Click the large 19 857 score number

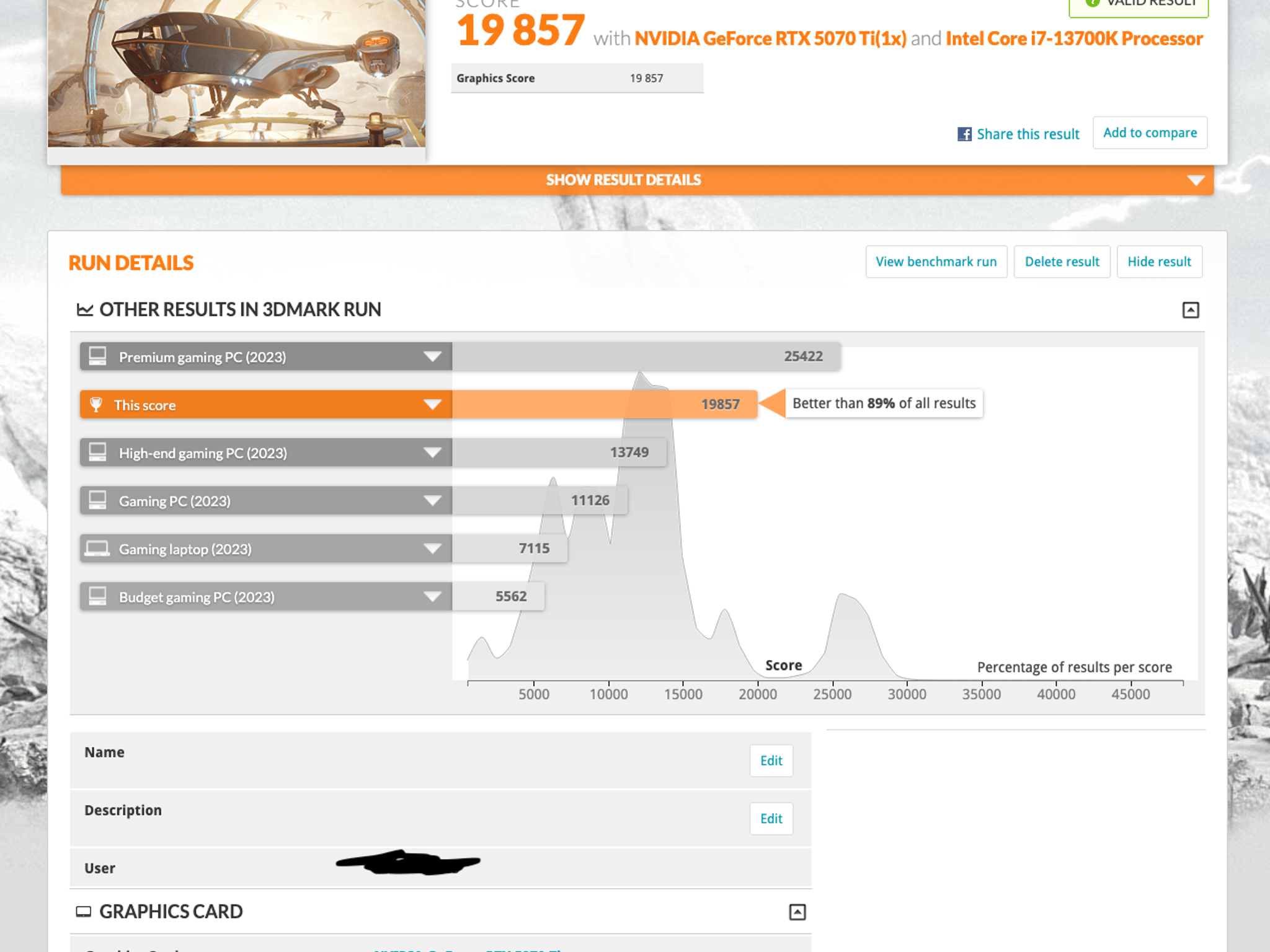click(520, 30)
